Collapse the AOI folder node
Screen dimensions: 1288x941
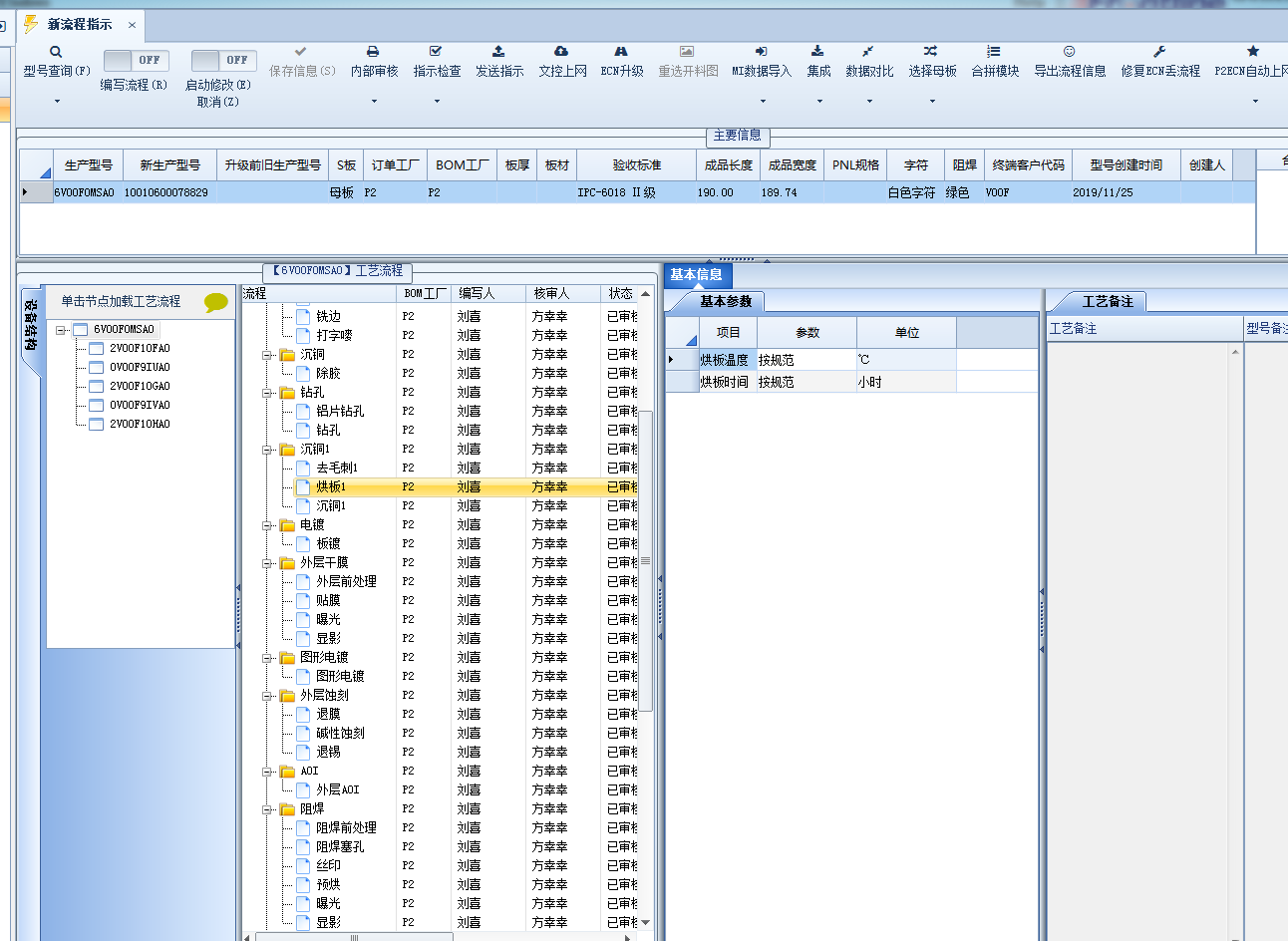pyautogui.click(x=268, y=772)
